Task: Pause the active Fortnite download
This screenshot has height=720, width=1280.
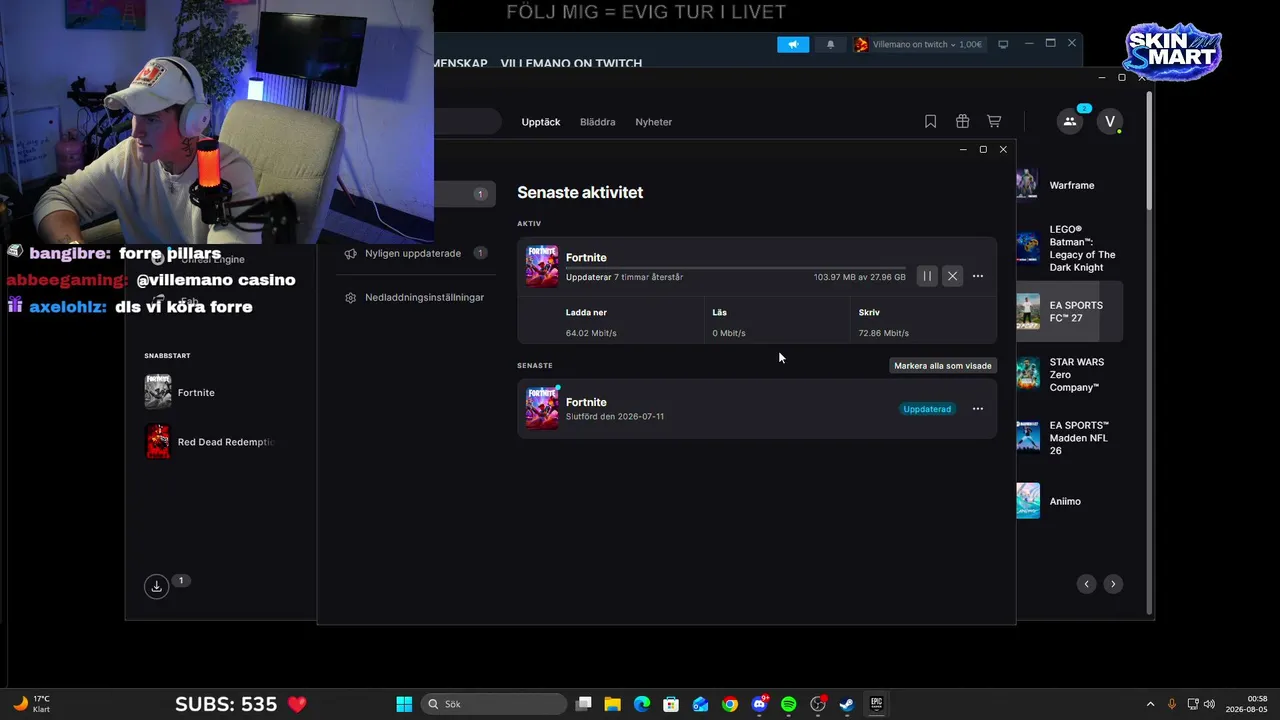Action: point(927,276)
